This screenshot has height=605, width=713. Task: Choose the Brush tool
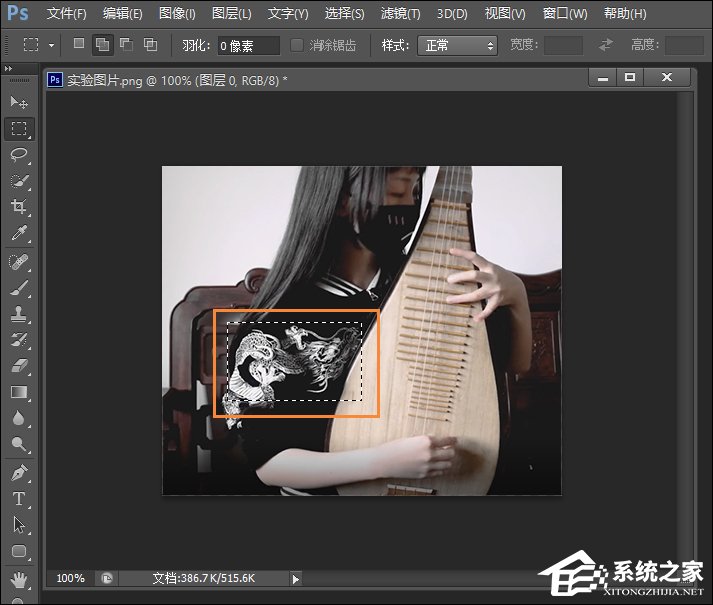(x=19, y=287)
